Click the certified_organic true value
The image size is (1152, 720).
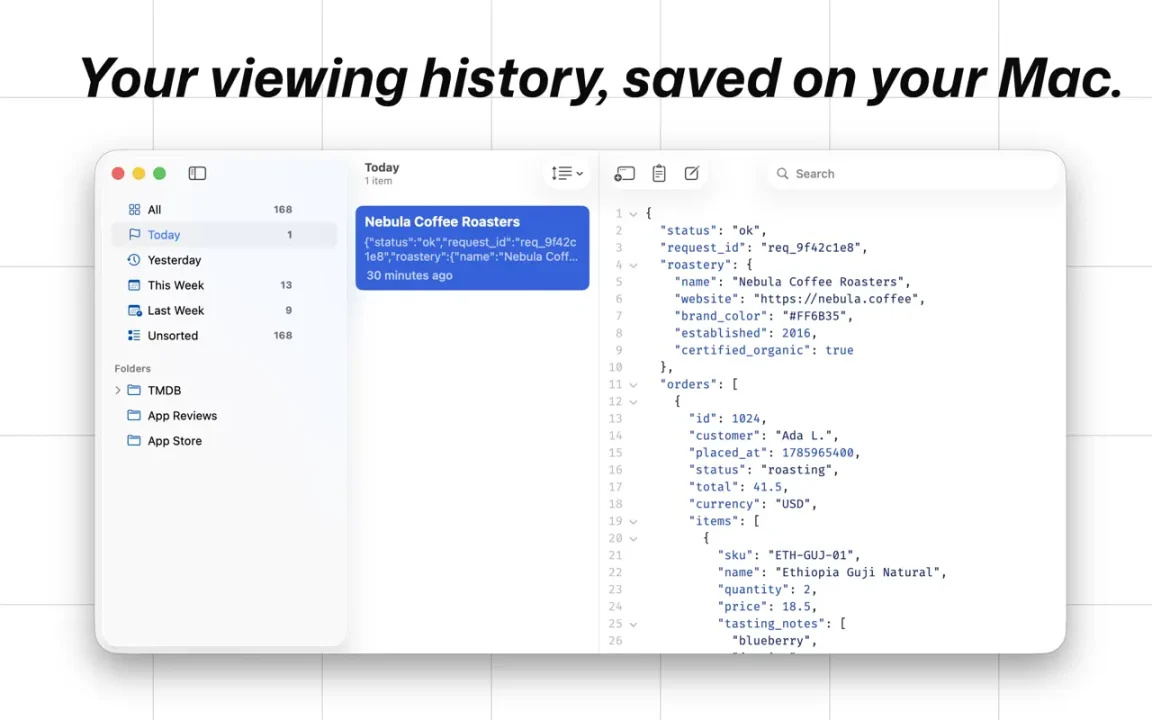pyautogui.click(x=839, y=350)
